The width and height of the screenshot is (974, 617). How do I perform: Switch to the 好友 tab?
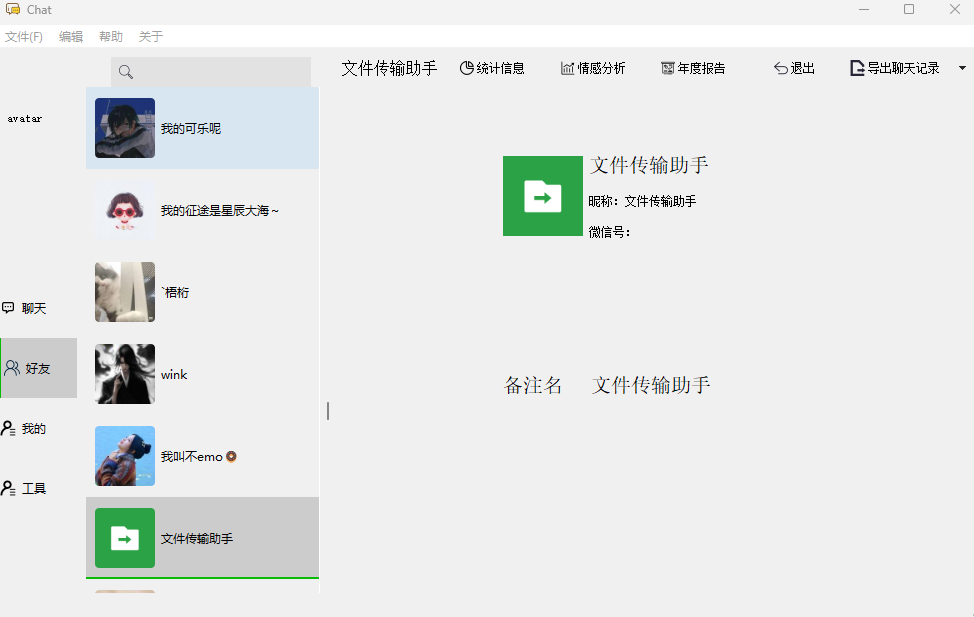(39, 368)
